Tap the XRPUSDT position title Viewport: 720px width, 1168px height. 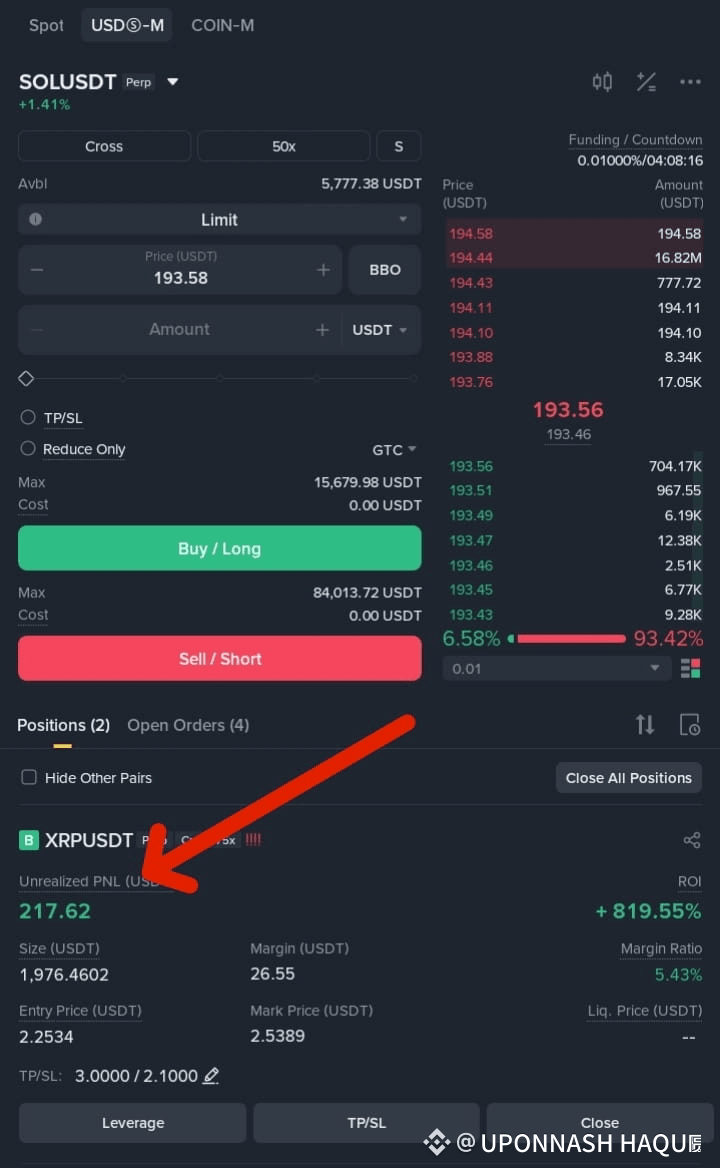(89, 840)
